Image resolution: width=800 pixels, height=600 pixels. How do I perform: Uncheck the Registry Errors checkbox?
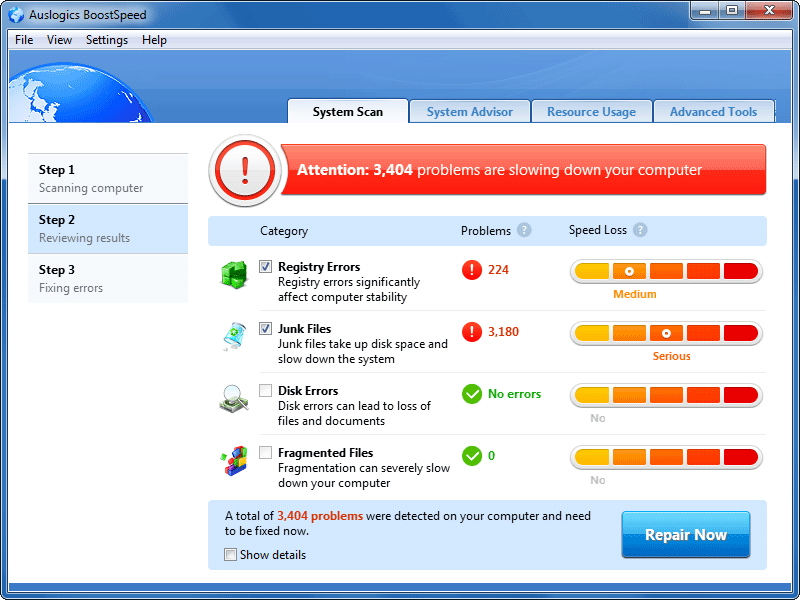pyautogui.click(x=265, y=266)
